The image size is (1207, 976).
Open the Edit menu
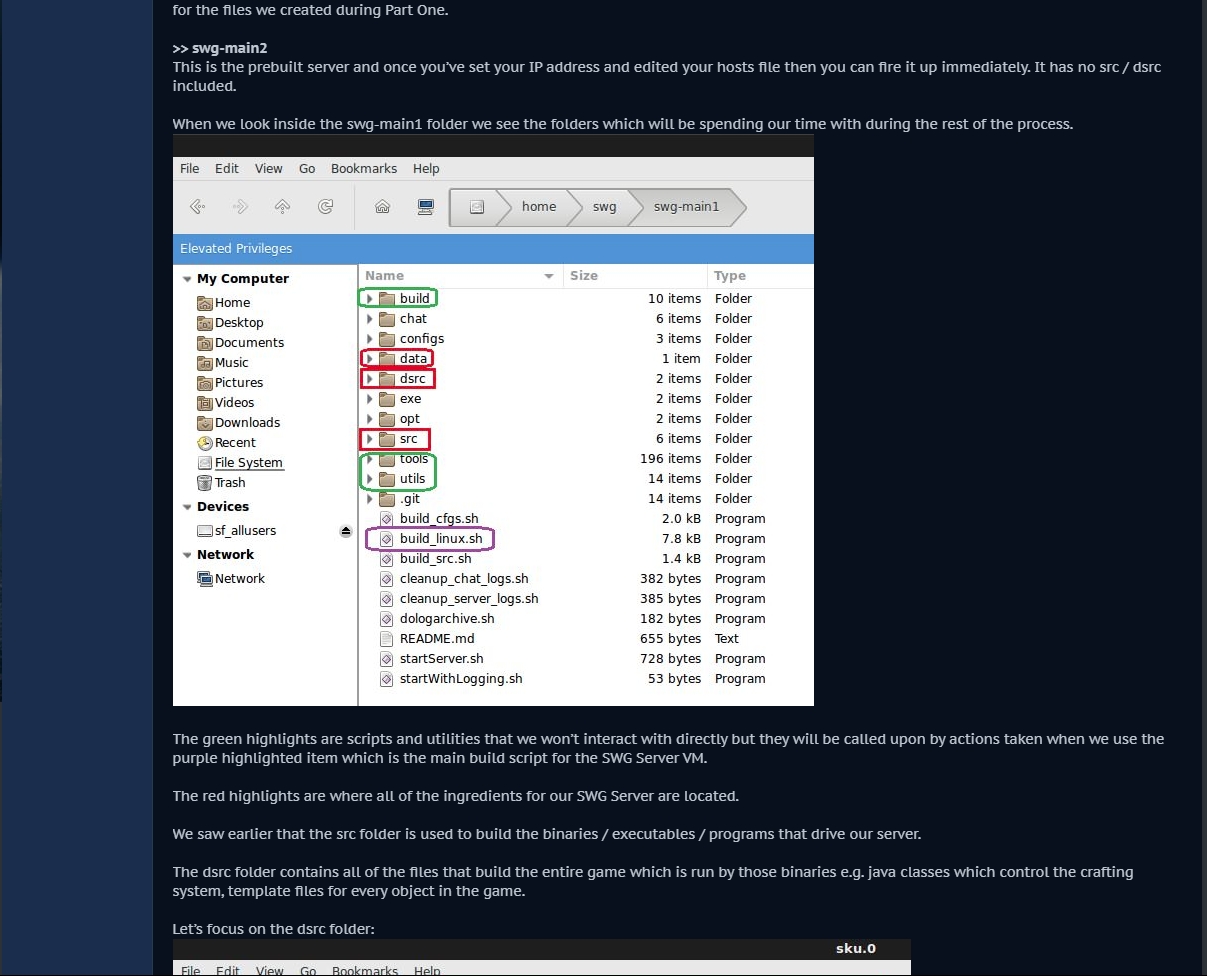pyautogui.click(x=227, y=169)
